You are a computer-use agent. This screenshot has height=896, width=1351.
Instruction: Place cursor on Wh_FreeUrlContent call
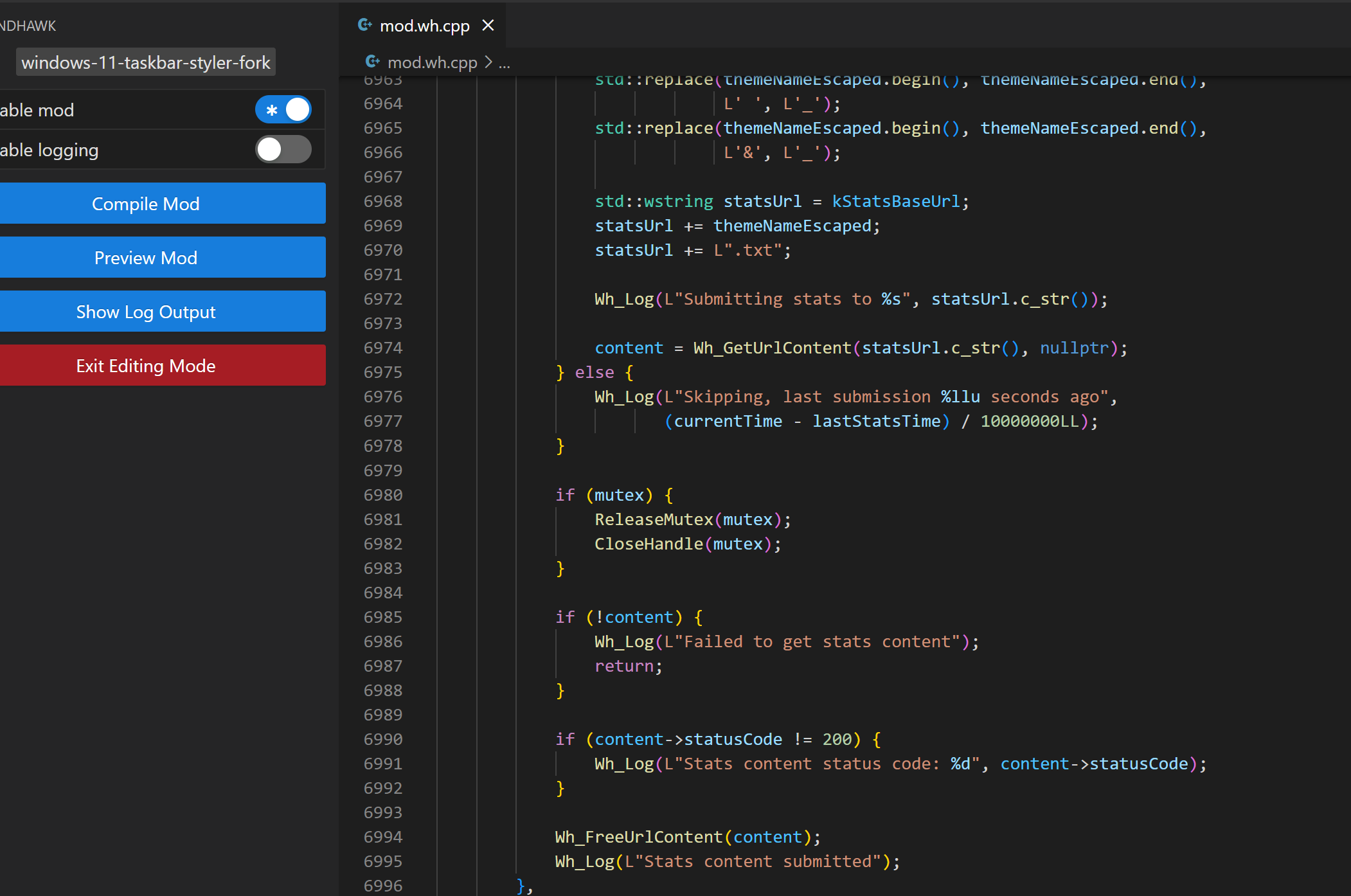(638, 837)
